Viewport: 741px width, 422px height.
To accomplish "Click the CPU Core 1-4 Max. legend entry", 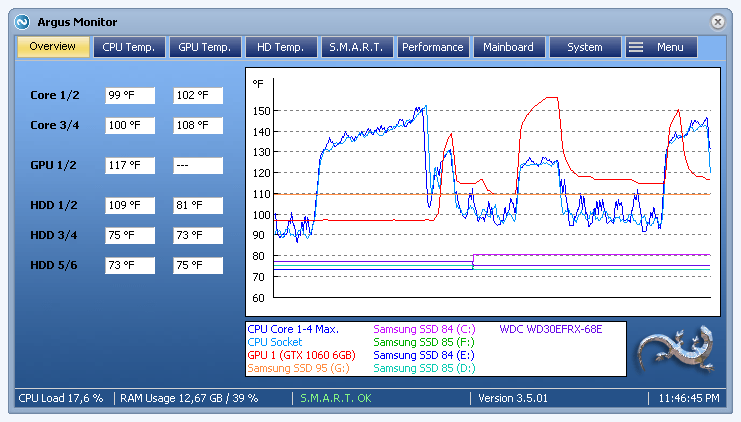I will click(293, 329).
